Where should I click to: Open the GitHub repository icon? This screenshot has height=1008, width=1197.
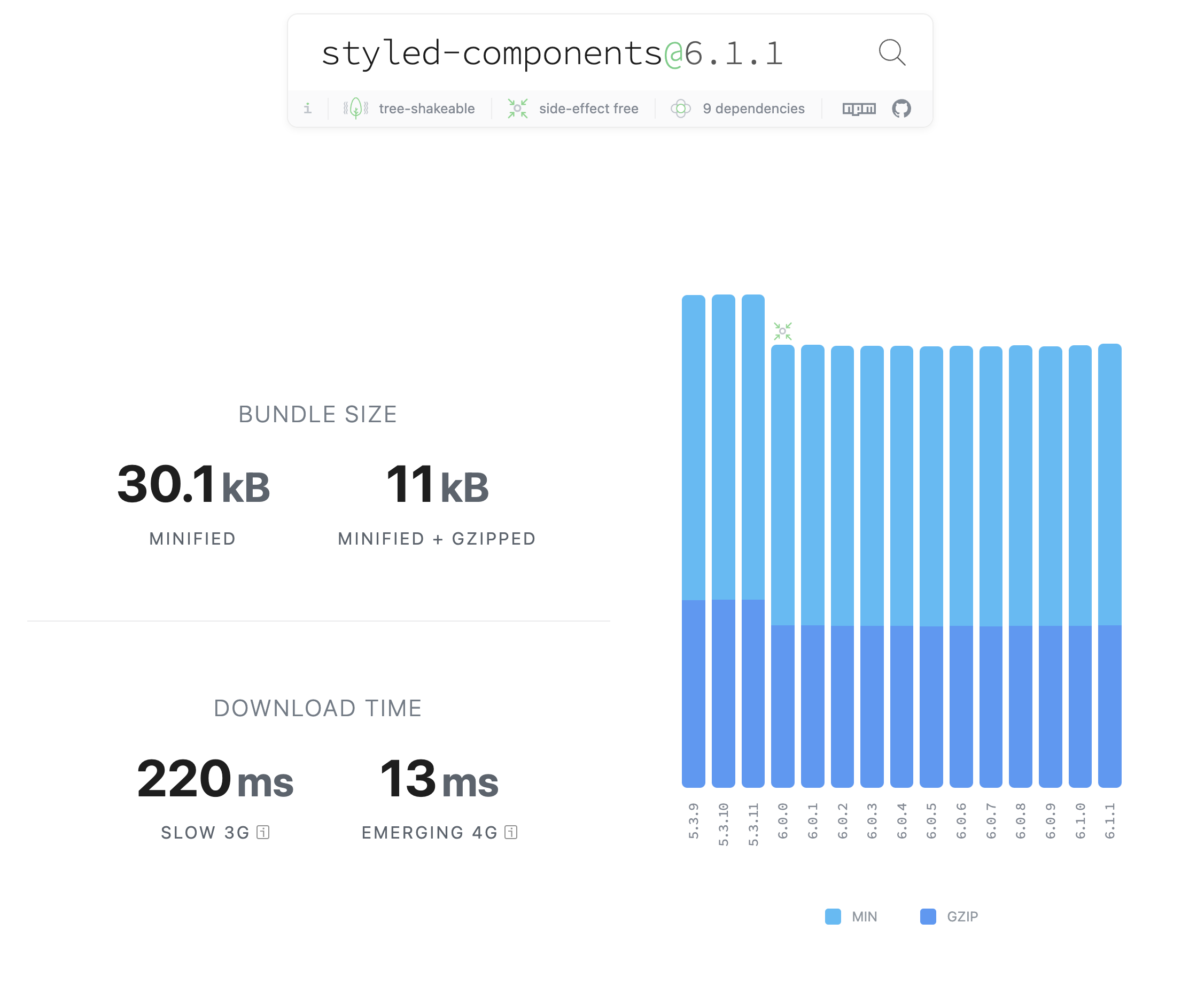[x=901, y=108]
